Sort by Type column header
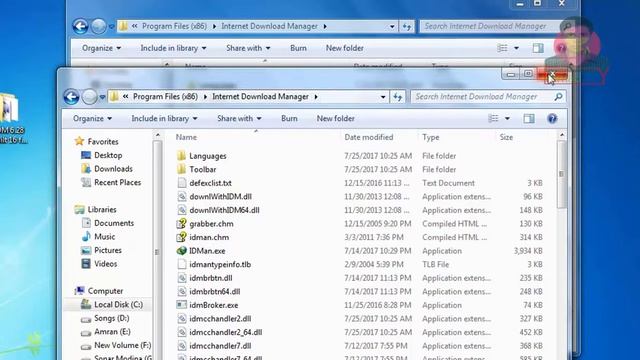This screenshot has width=640, height=360. coord(431,137)
